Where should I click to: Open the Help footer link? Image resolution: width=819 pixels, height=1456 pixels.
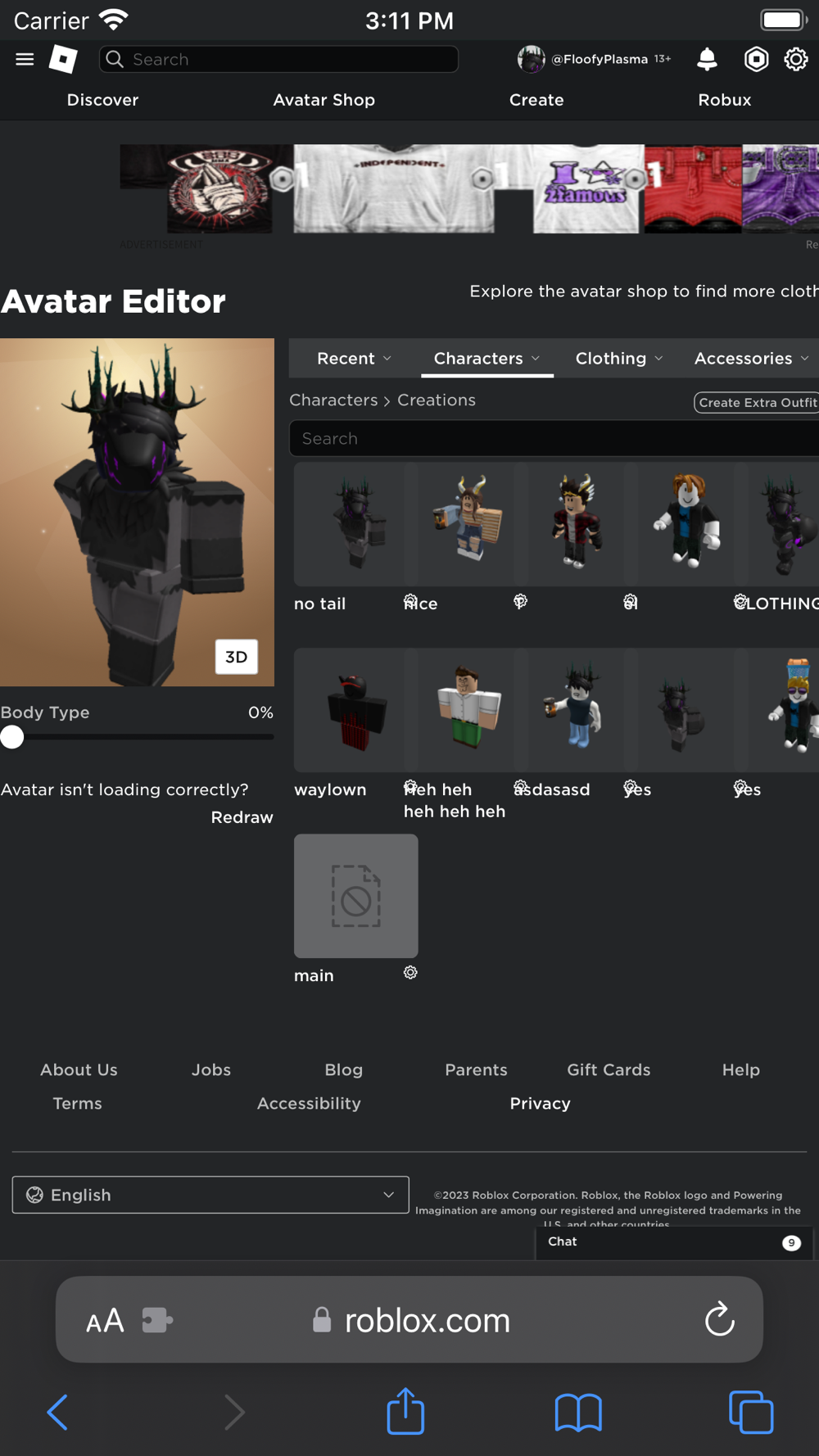(x=741, y=1069)
